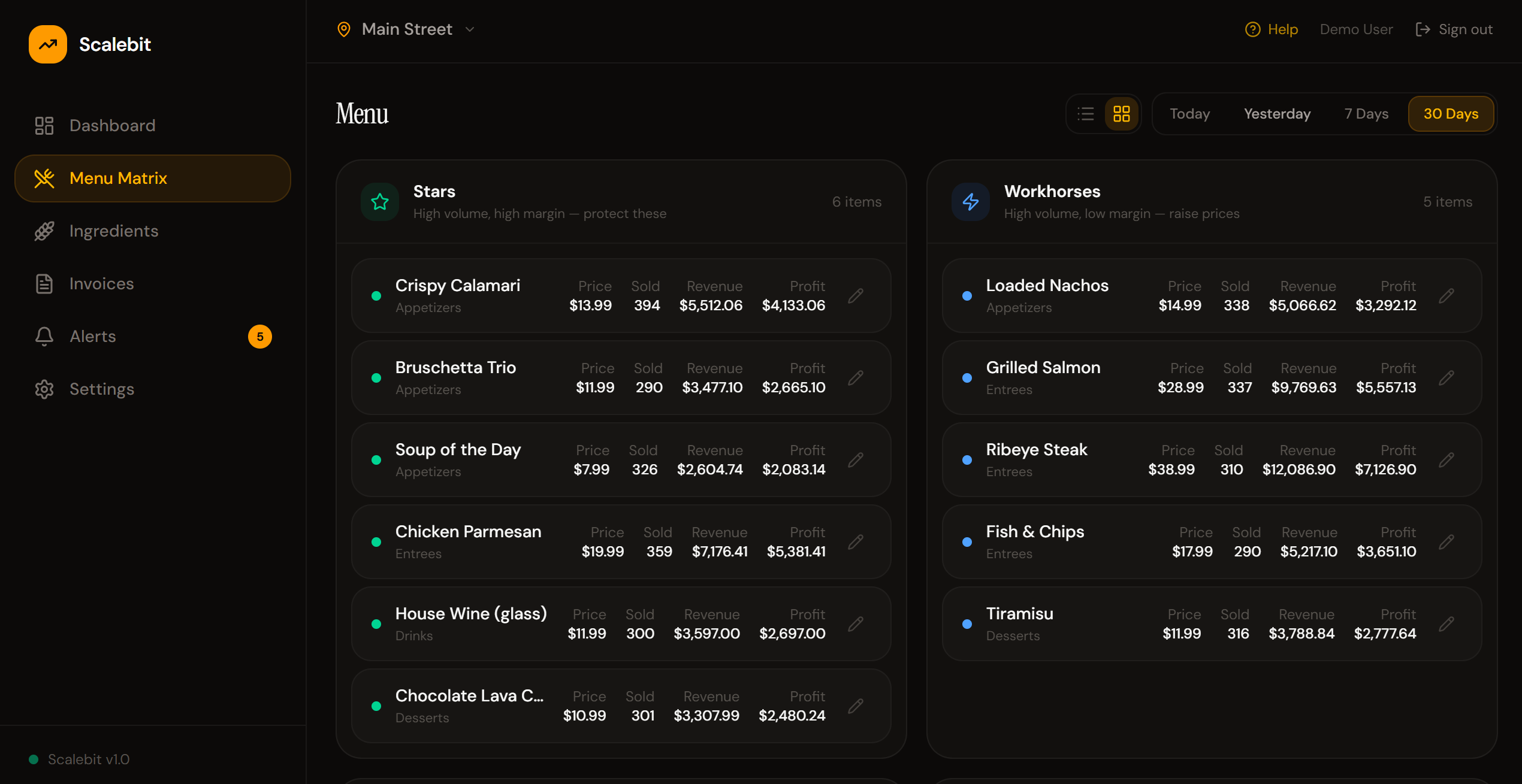Click pencil icon next to Tiramisu
Screen dimensions: 1522x784
(x=1446, y=624)
